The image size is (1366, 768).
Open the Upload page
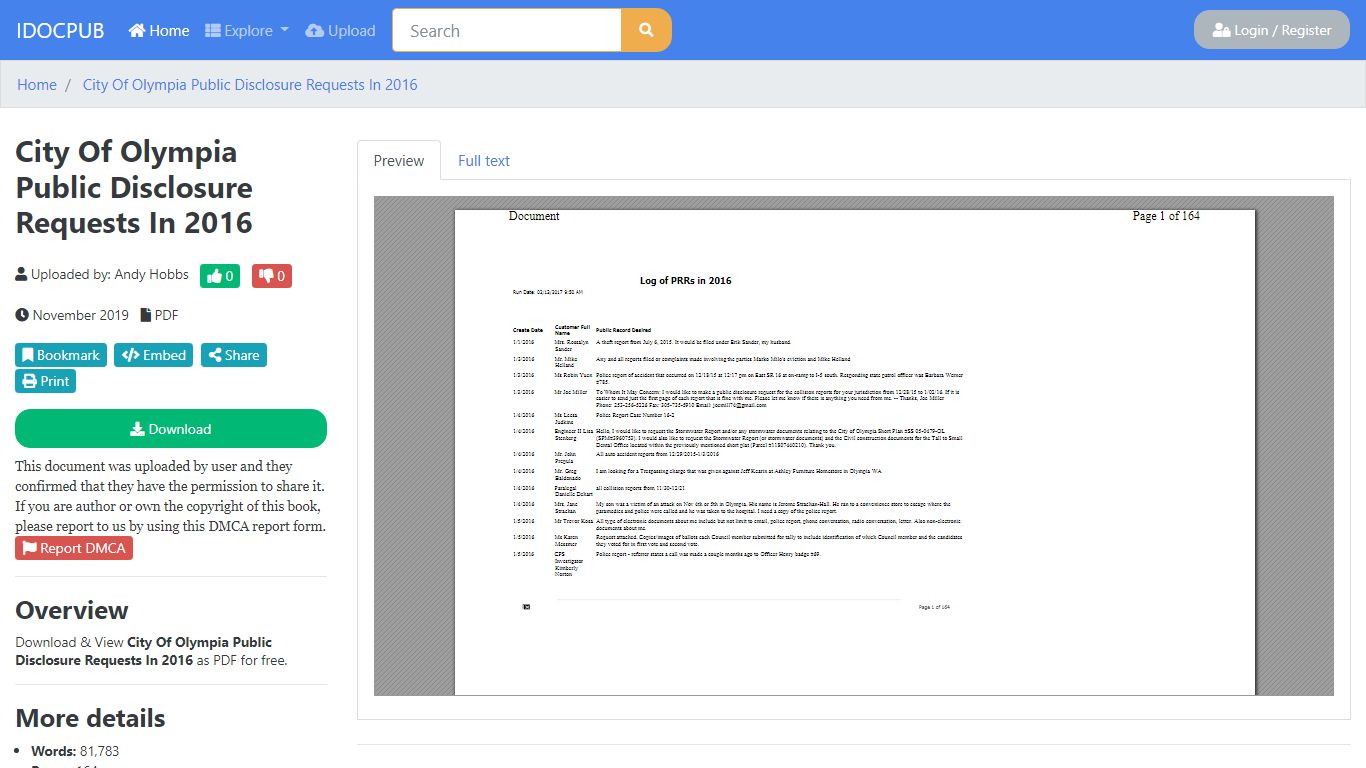pos(341,31)
